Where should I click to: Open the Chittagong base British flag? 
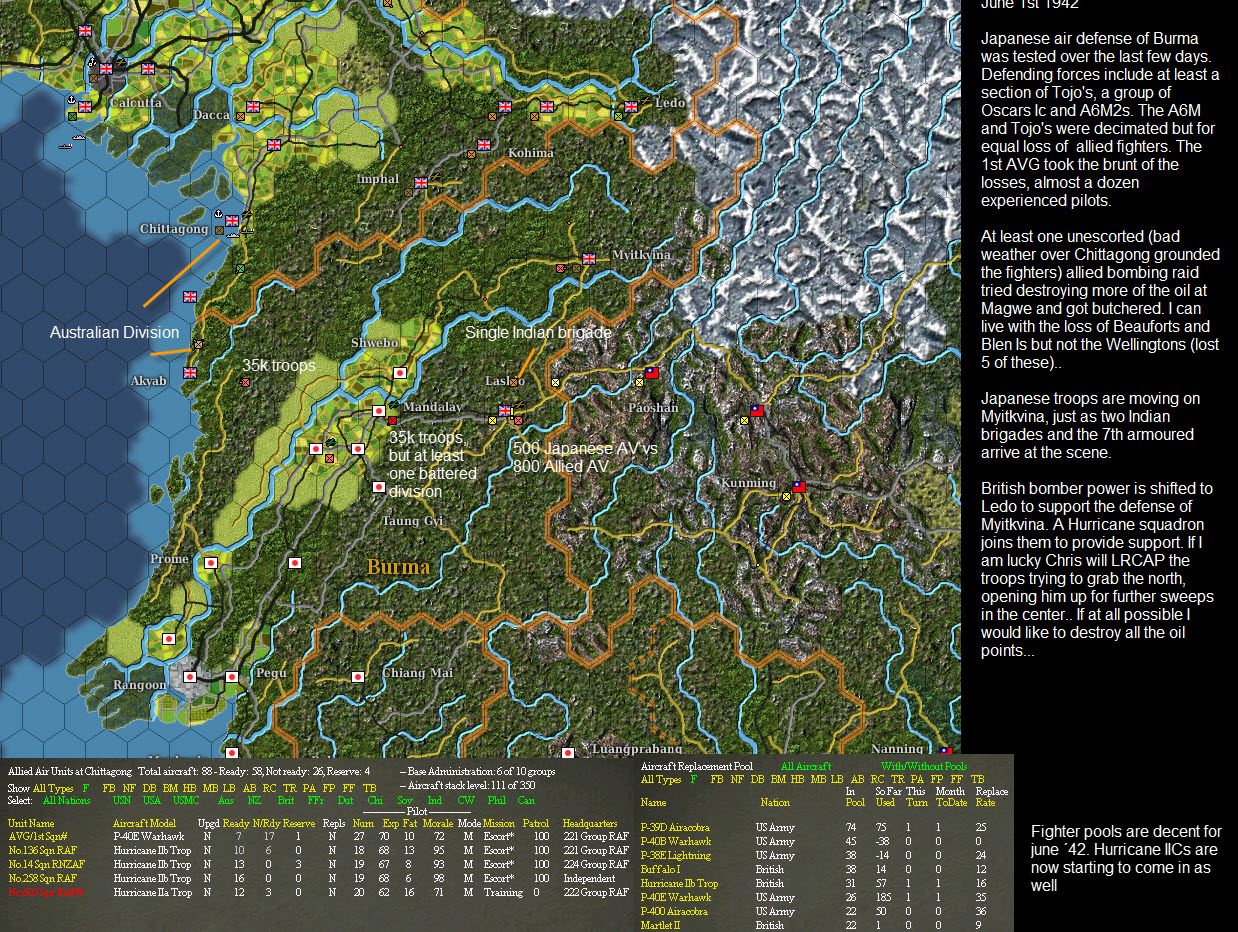[233, 221]
